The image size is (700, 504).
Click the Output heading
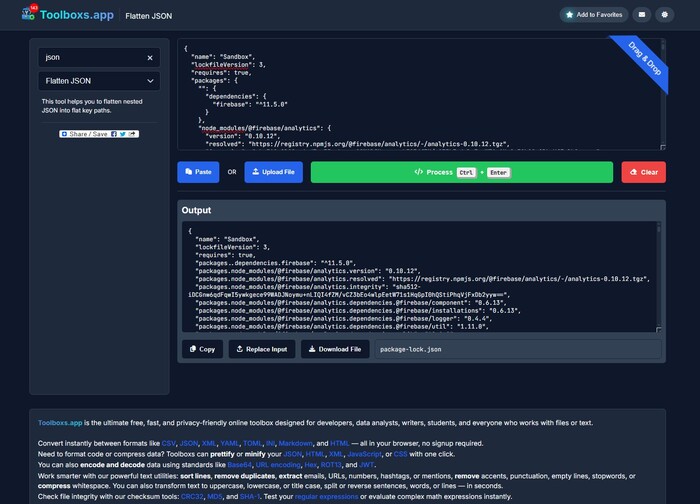[x=196, y=210]
